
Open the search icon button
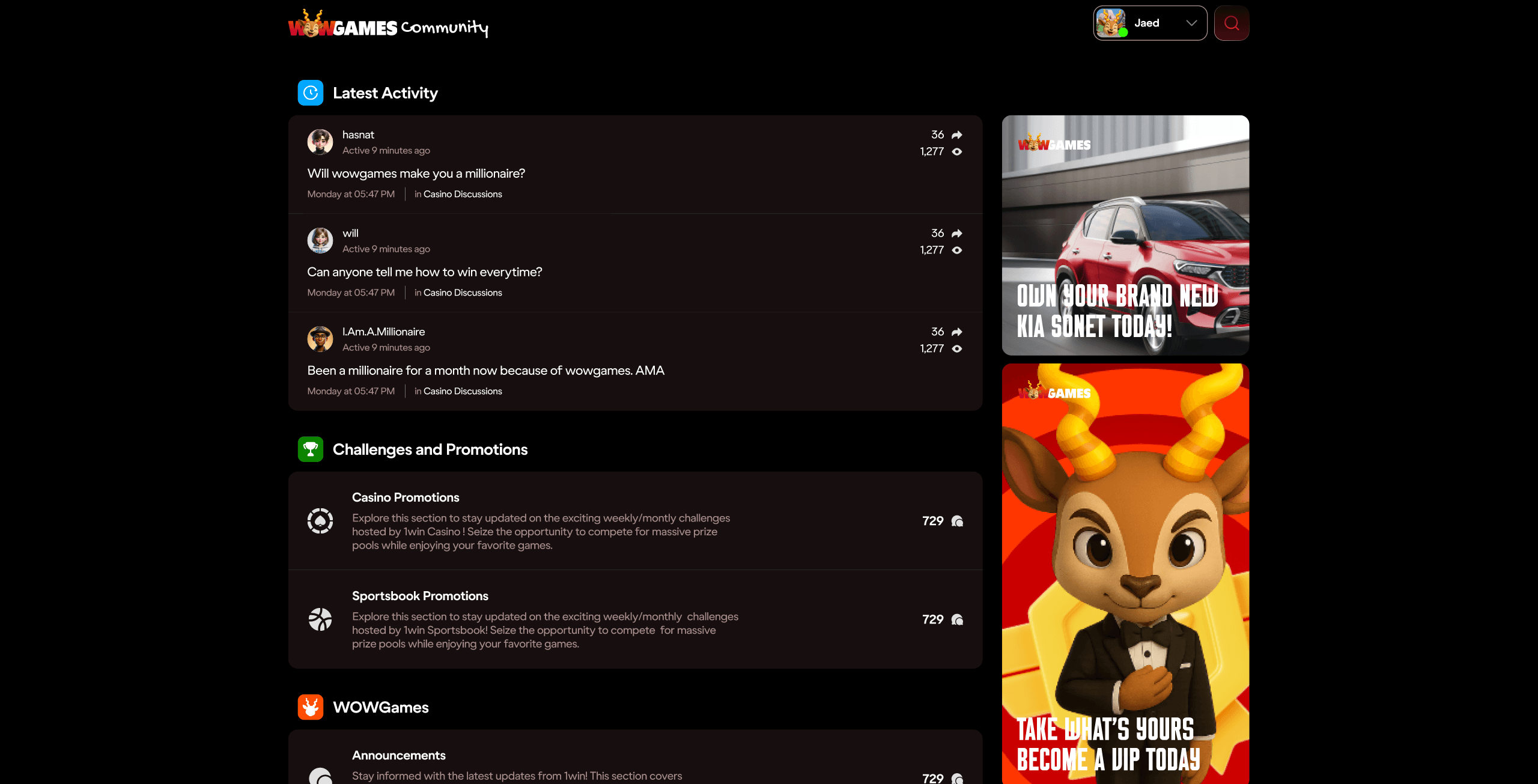click(1232, 23)
